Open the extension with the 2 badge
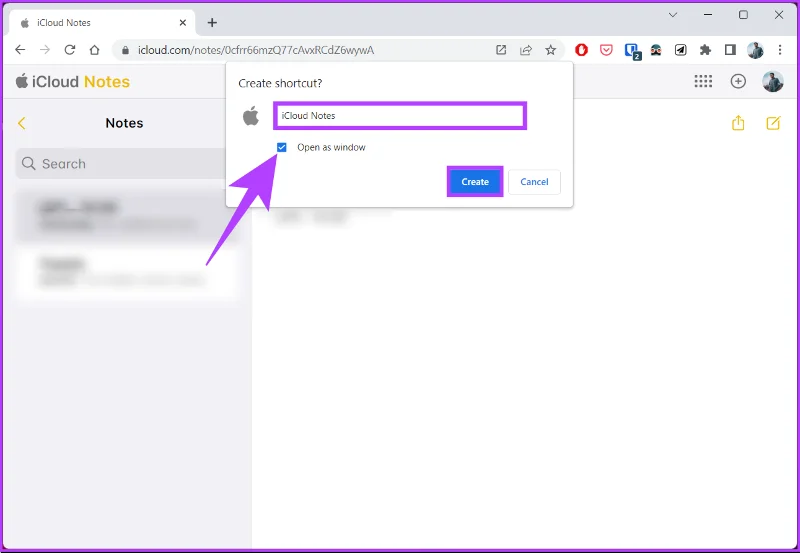This screenshot has width=800, height=553. click(632, 51)
